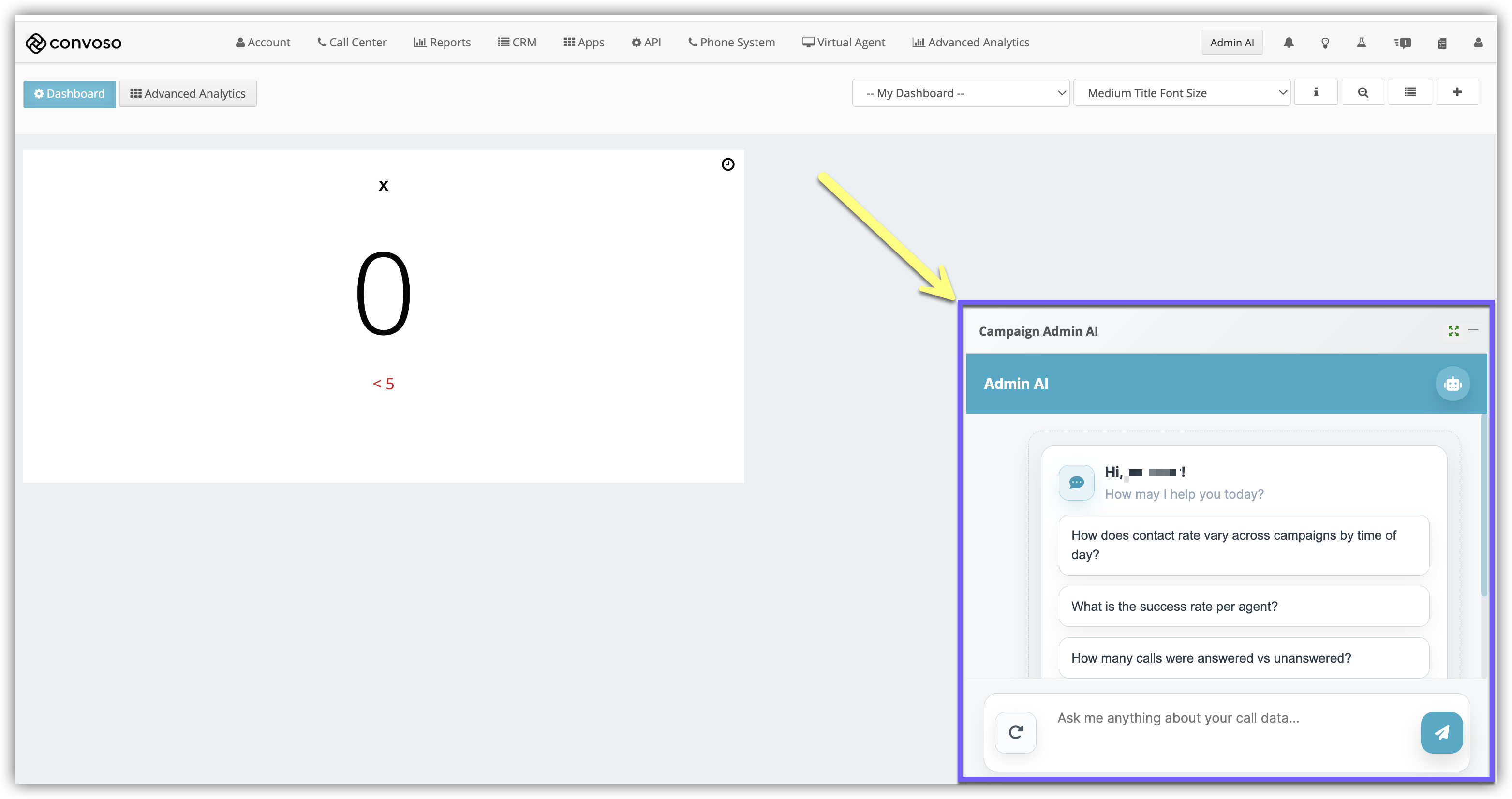Click the notification bell icon
Image resolution: width=1512 pixels, height=799 pixels.
click(x=1289, y=43)
